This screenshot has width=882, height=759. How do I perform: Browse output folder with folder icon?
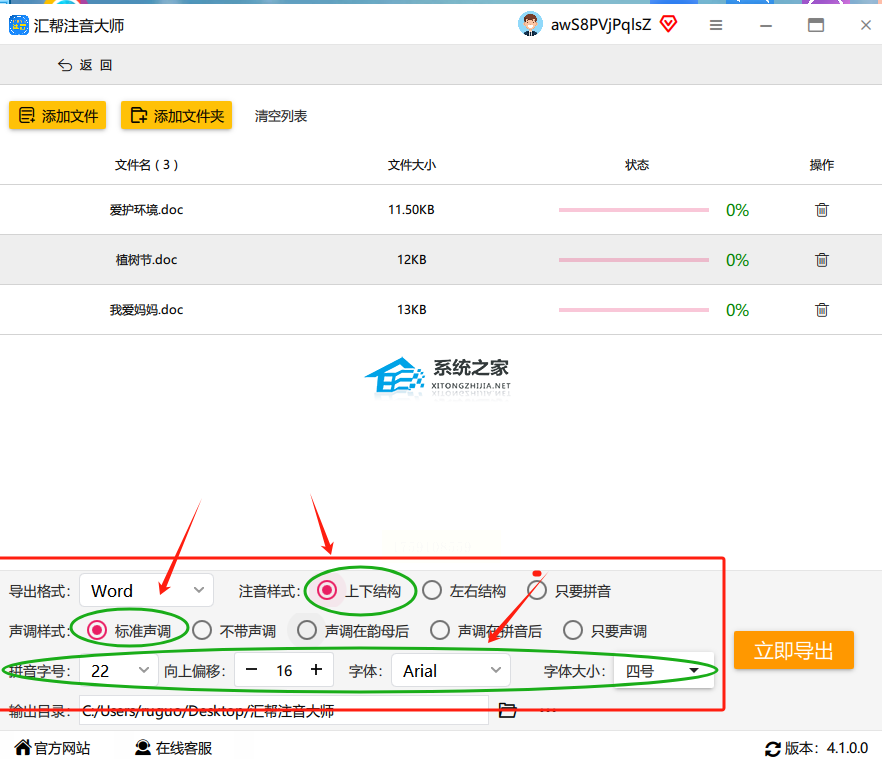[507, 710]
